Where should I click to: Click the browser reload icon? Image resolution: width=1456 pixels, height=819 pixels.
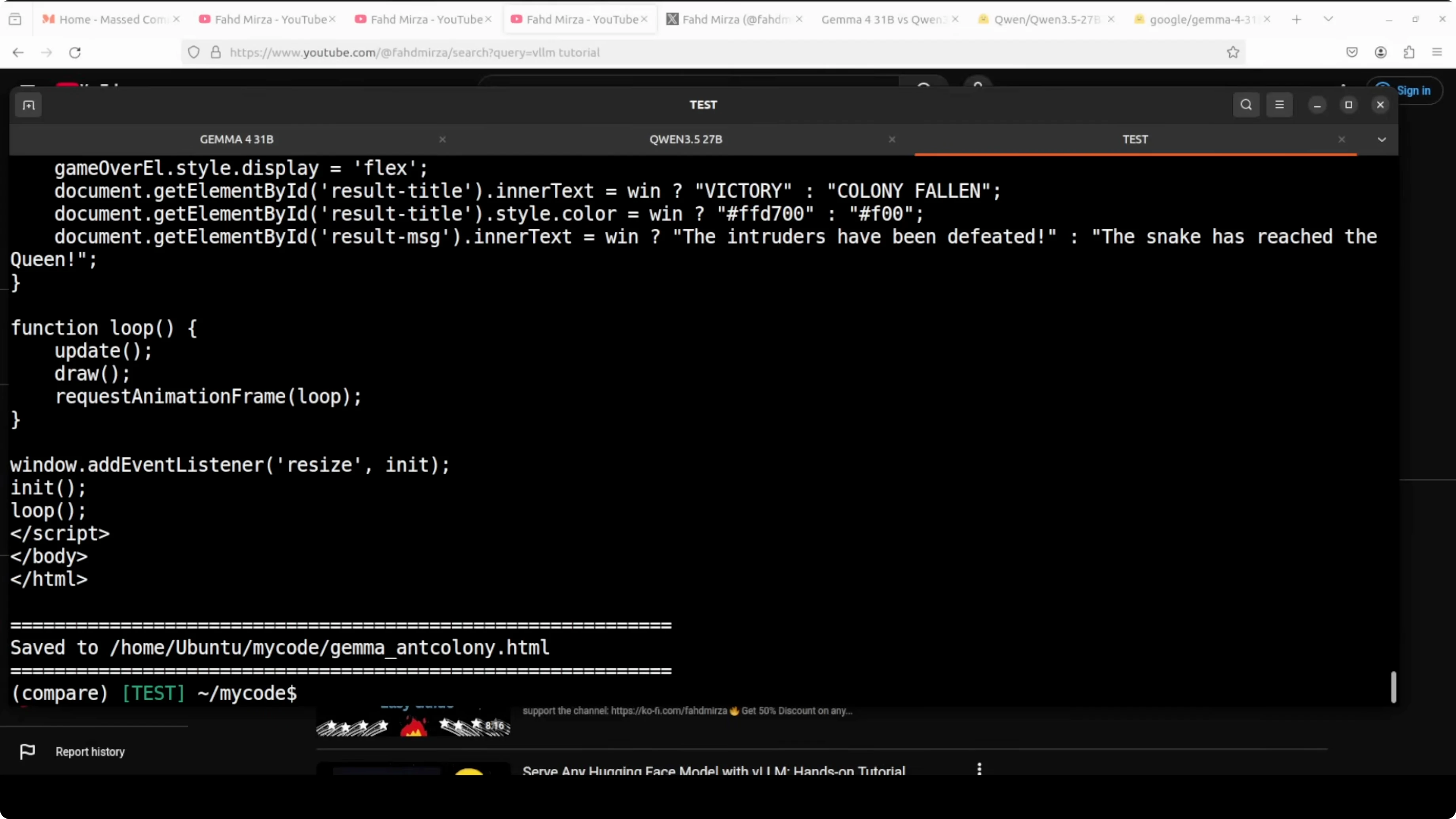pos(75,53)
